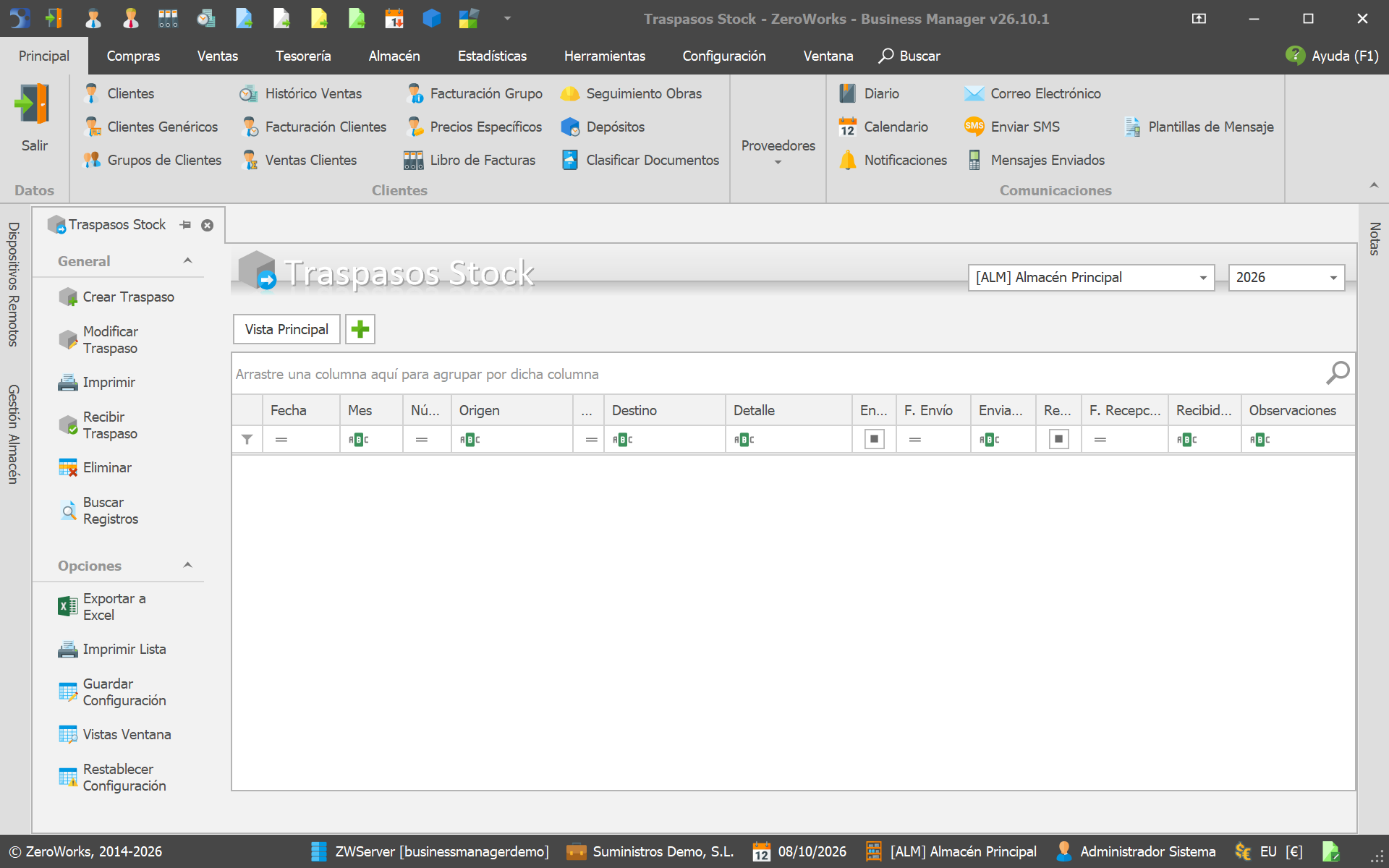The image size is (1389, 868).
Task: Open Libro de Facturas
Action: pyautogui.click(x=470, y=160)
